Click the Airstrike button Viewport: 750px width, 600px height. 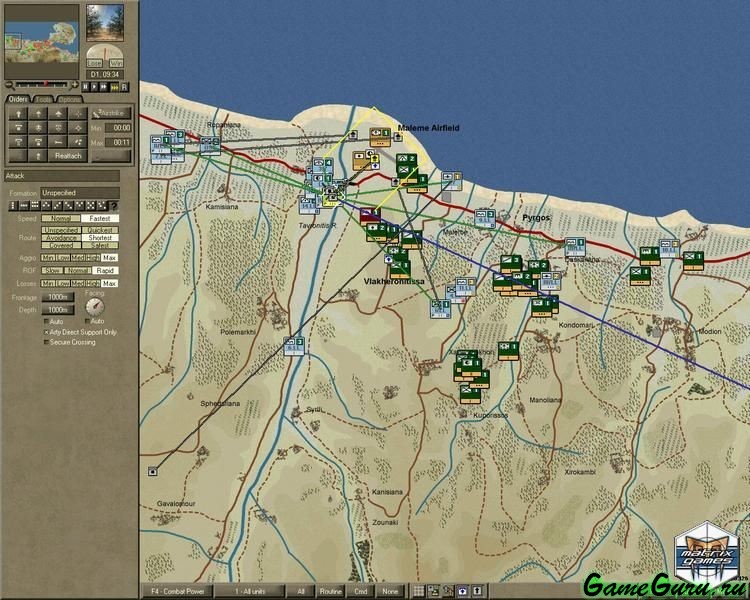(x=111, y=113)
